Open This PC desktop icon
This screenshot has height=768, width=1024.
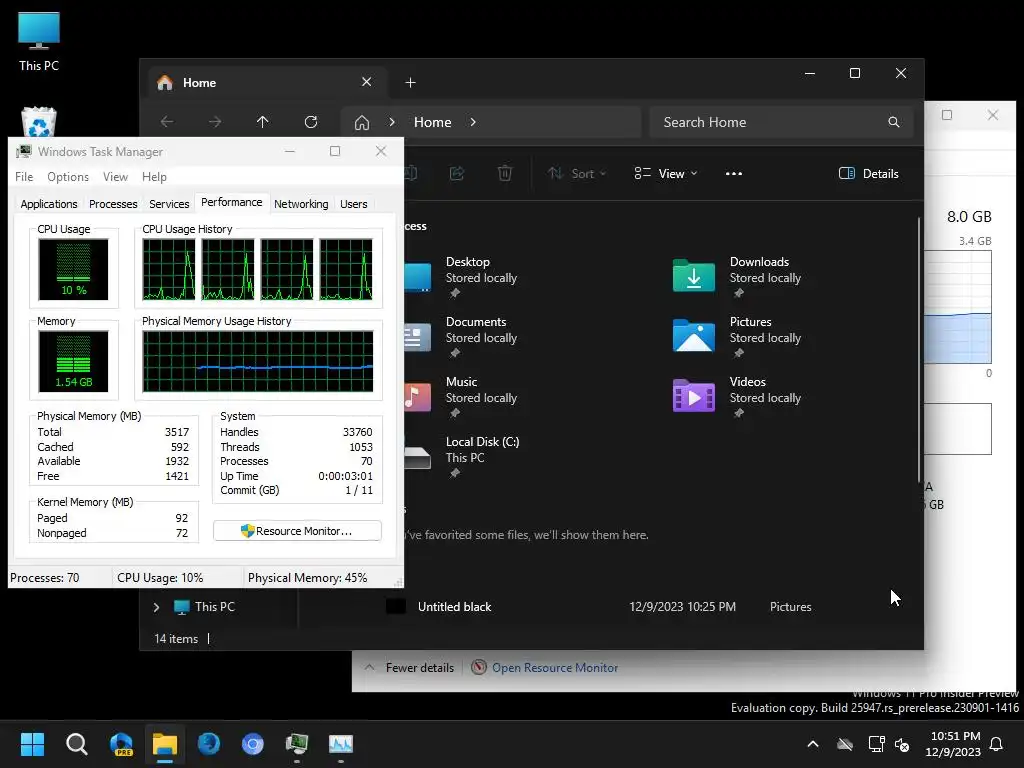(39, 41)
